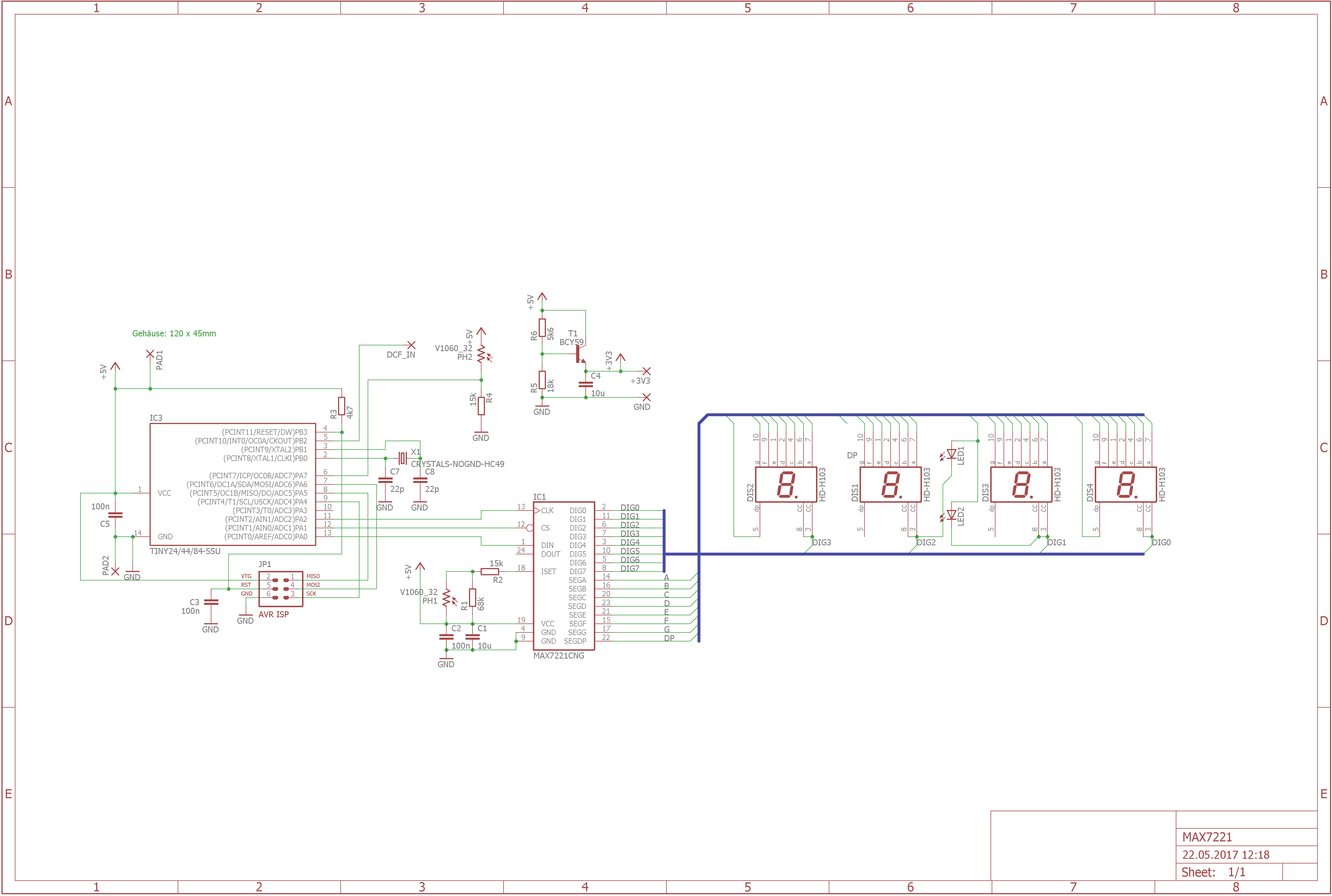Select the JP1 AVR ISP header symbol
This screenshot has height=896, width=1332.
click(x=281, y=589)
